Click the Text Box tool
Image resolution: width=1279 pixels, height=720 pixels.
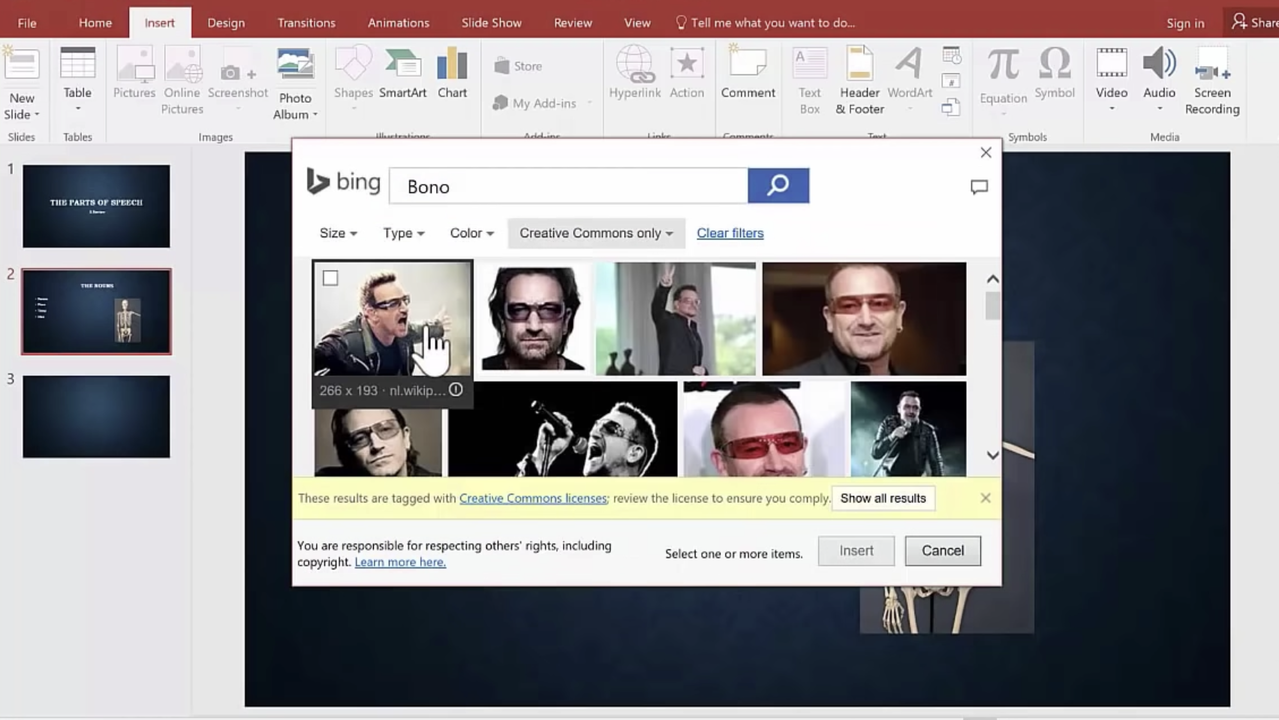tap(809, 80)
